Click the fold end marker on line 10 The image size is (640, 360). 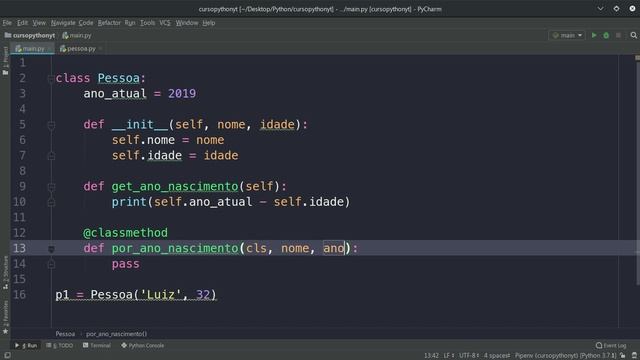click(x=51, y=202)
